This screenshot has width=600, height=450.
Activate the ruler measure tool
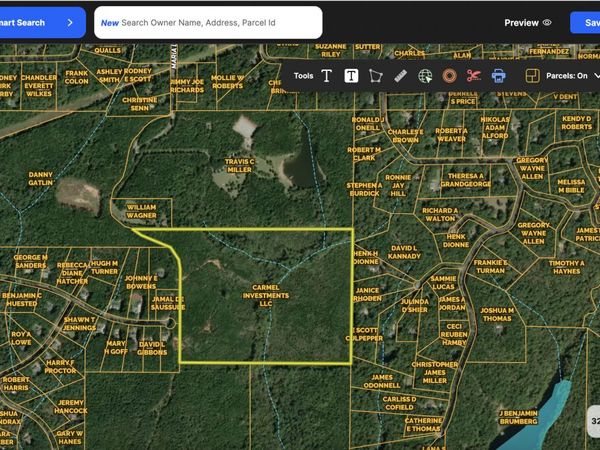(401, 75)
